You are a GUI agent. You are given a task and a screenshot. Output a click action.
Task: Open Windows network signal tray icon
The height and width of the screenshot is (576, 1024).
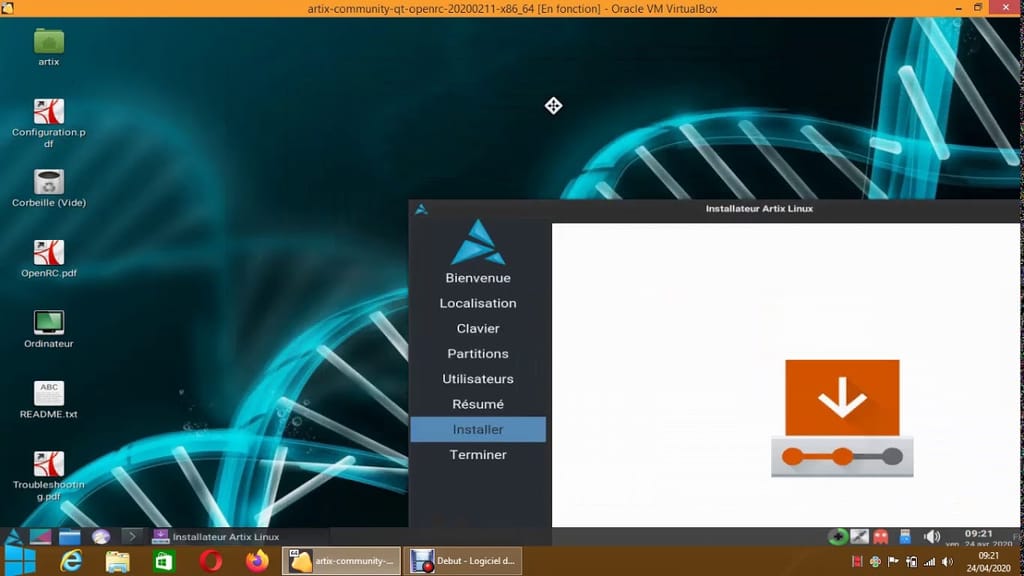click(x=929, y=562)
